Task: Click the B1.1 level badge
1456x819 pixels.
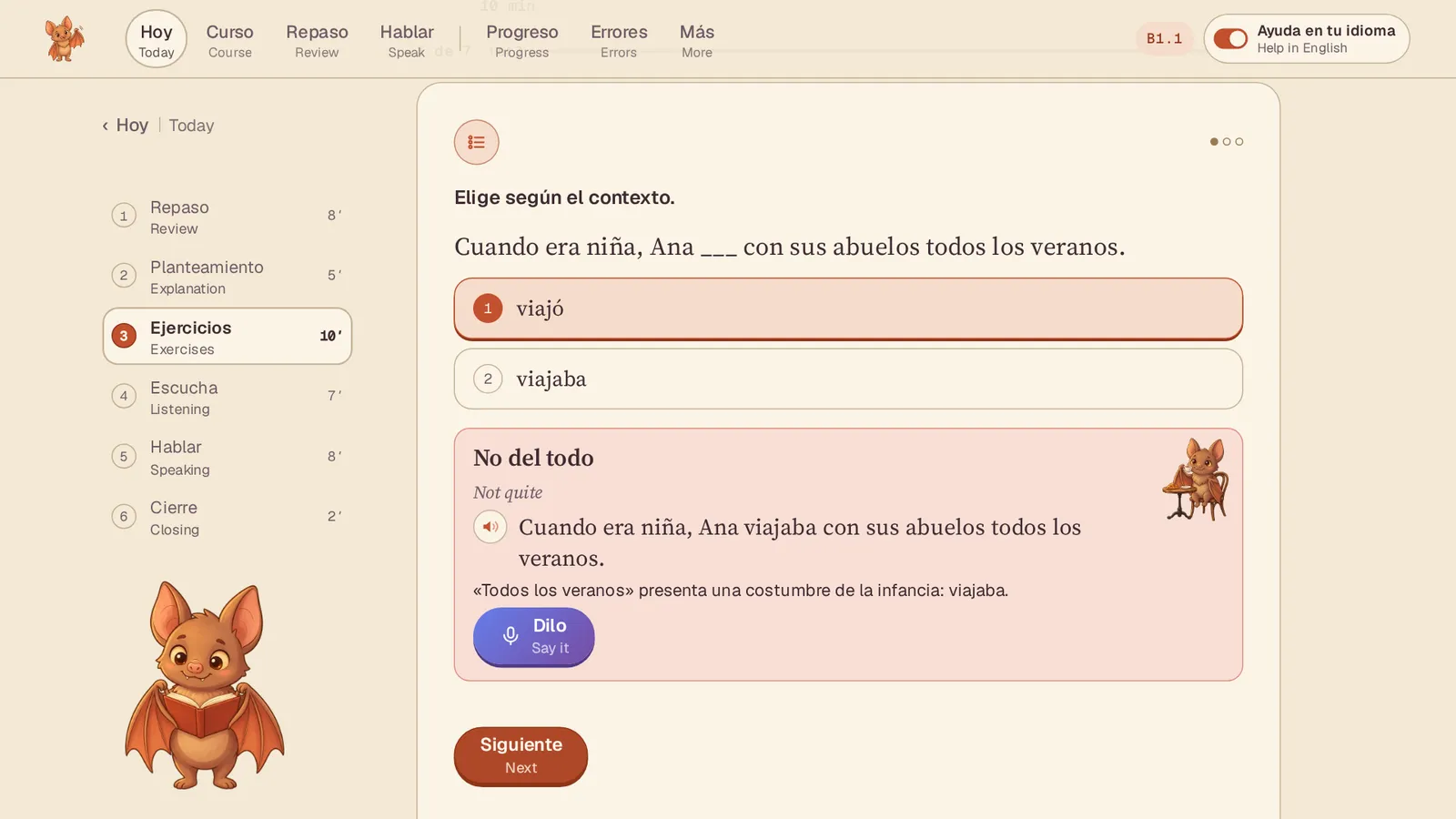Action: tap(1164, 39)
